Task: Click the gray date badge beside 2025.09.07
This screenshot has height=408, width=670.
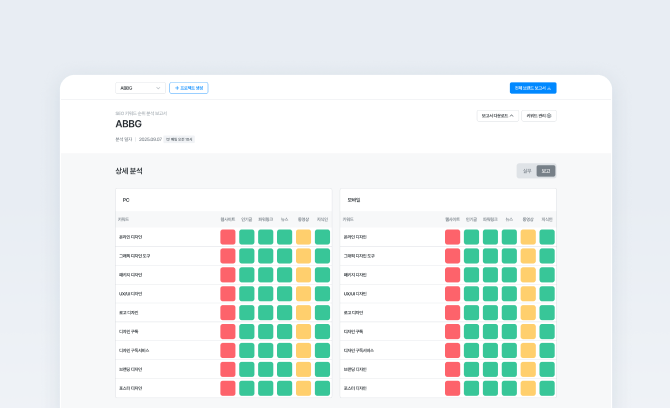Action: [179, 139]
